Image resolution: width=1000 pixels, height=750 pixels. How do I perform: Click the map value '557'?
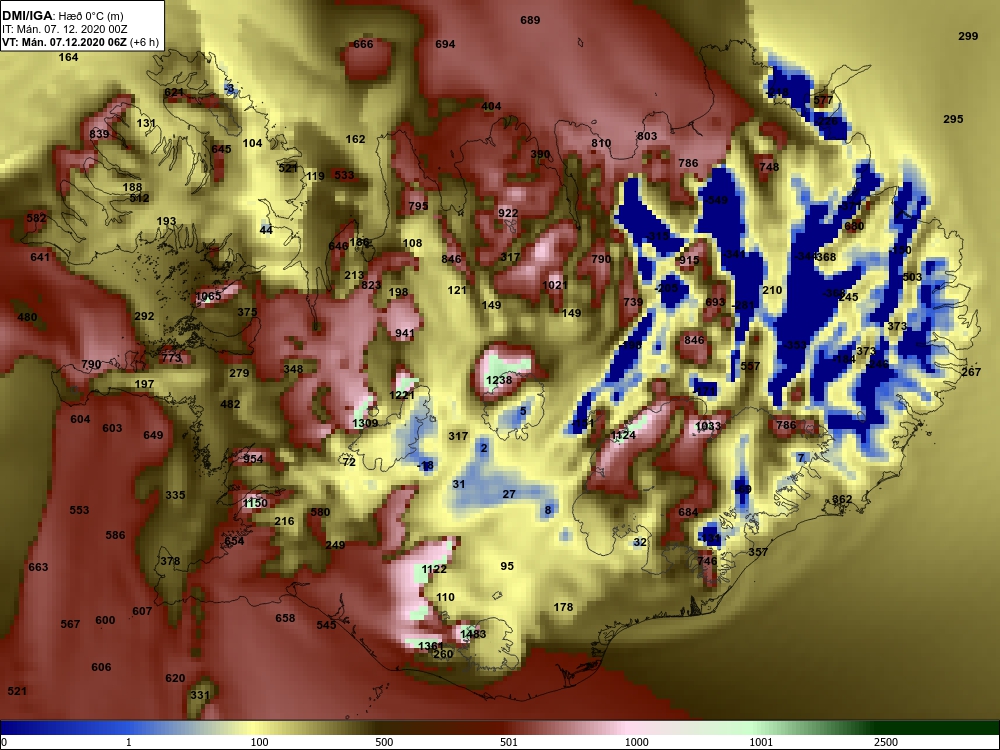[750, 367]
